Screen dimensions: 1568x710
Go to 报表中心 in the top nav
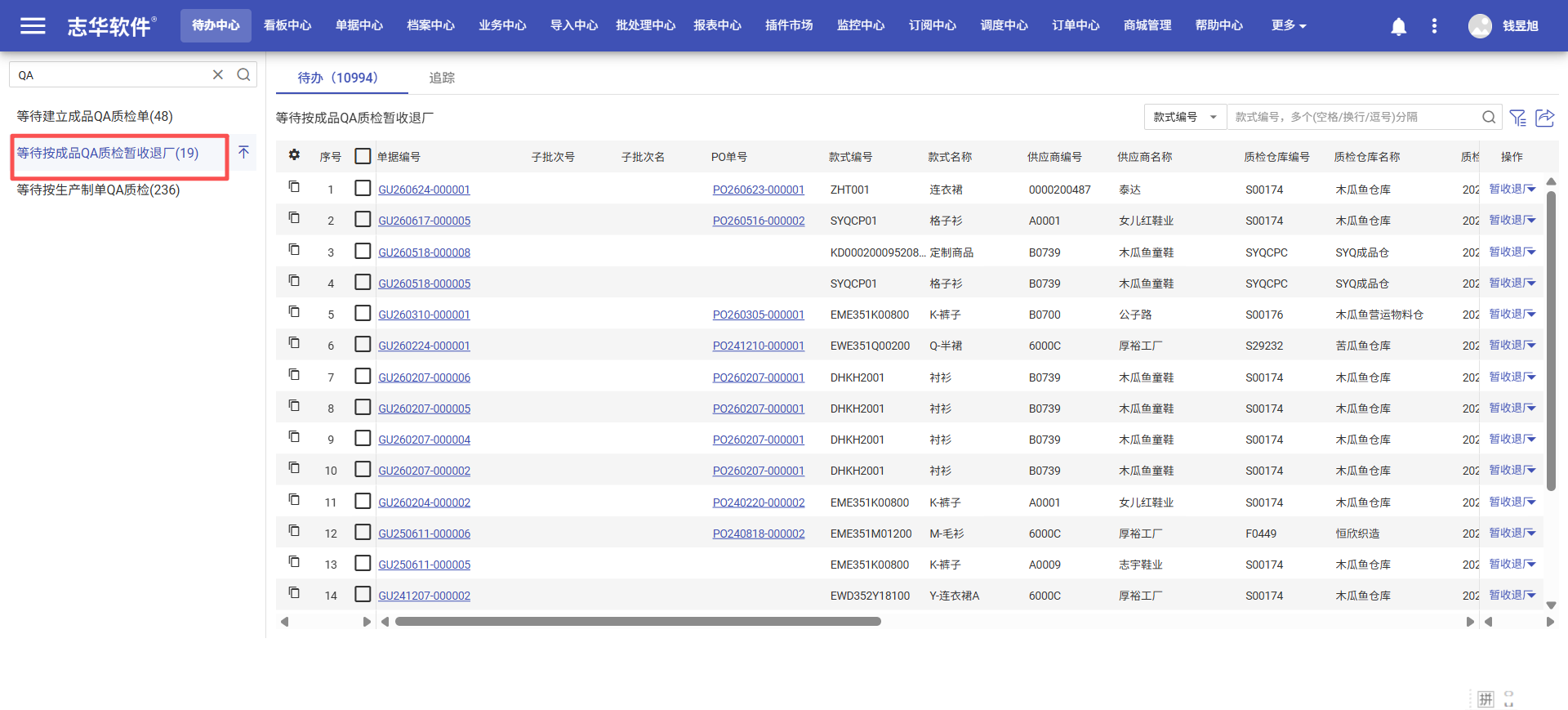point(717,26)
